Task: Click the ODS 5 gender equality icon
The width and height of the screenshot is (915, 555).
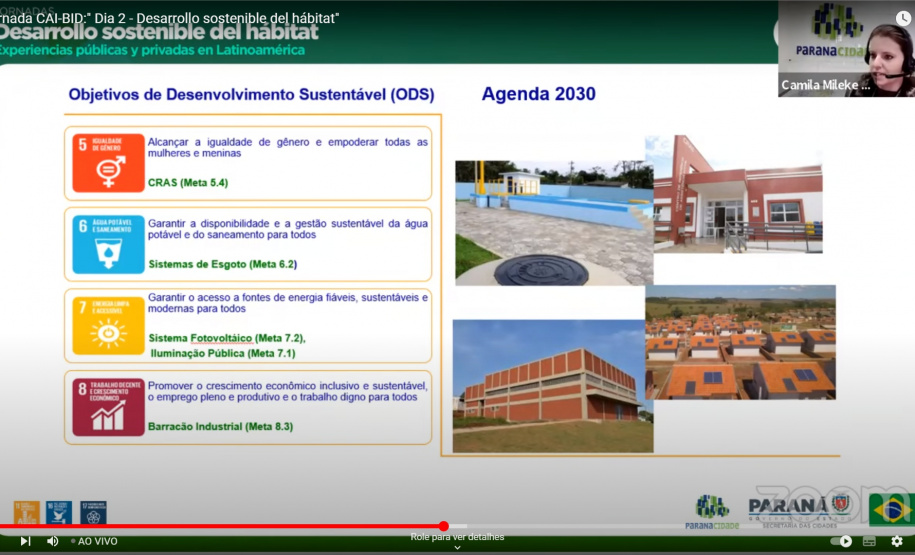Action: 109,163
